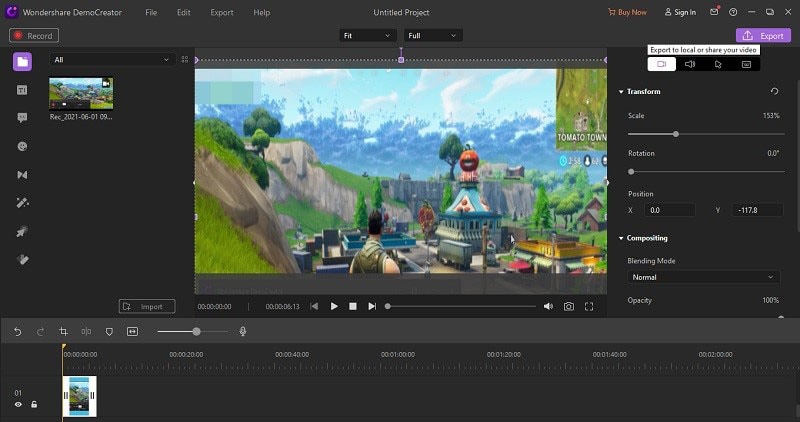This screenshot has width=800, height=422.
Task: Open the Edit menu
Action: coord(184,12)
